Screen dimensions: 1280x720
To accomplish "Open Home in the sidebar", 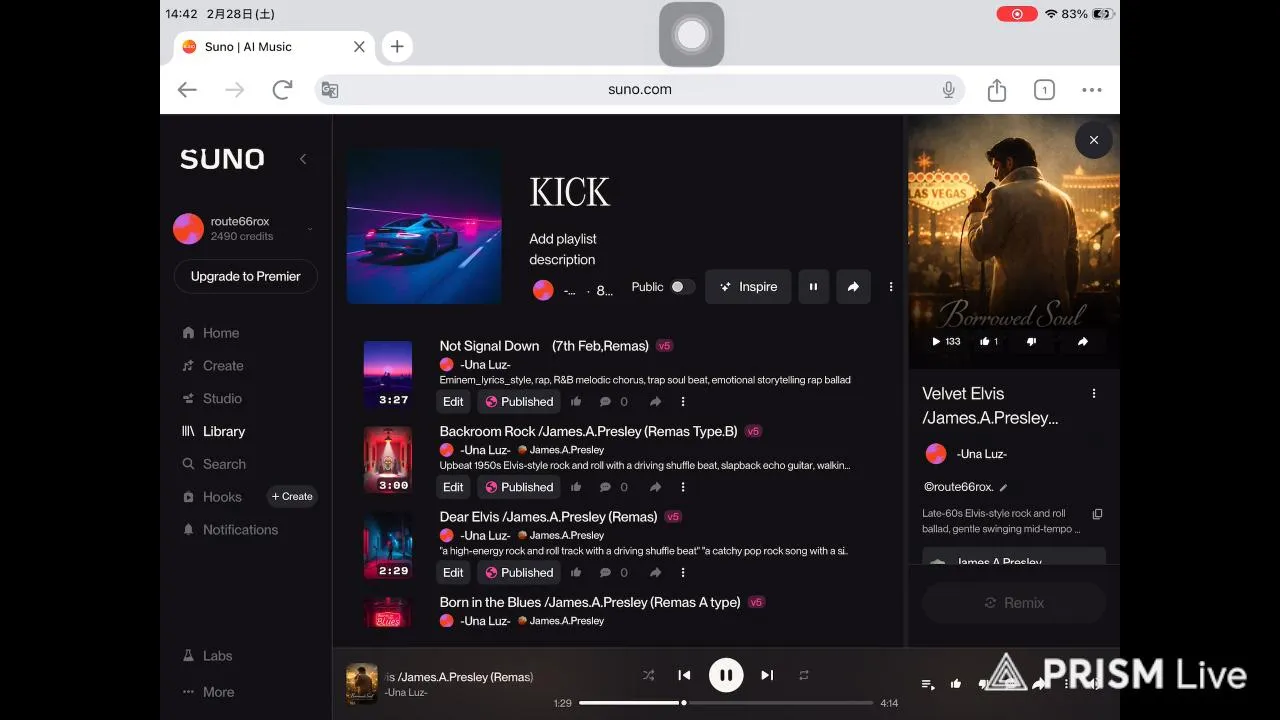I will pyautogui.click(x=211, y=333).
